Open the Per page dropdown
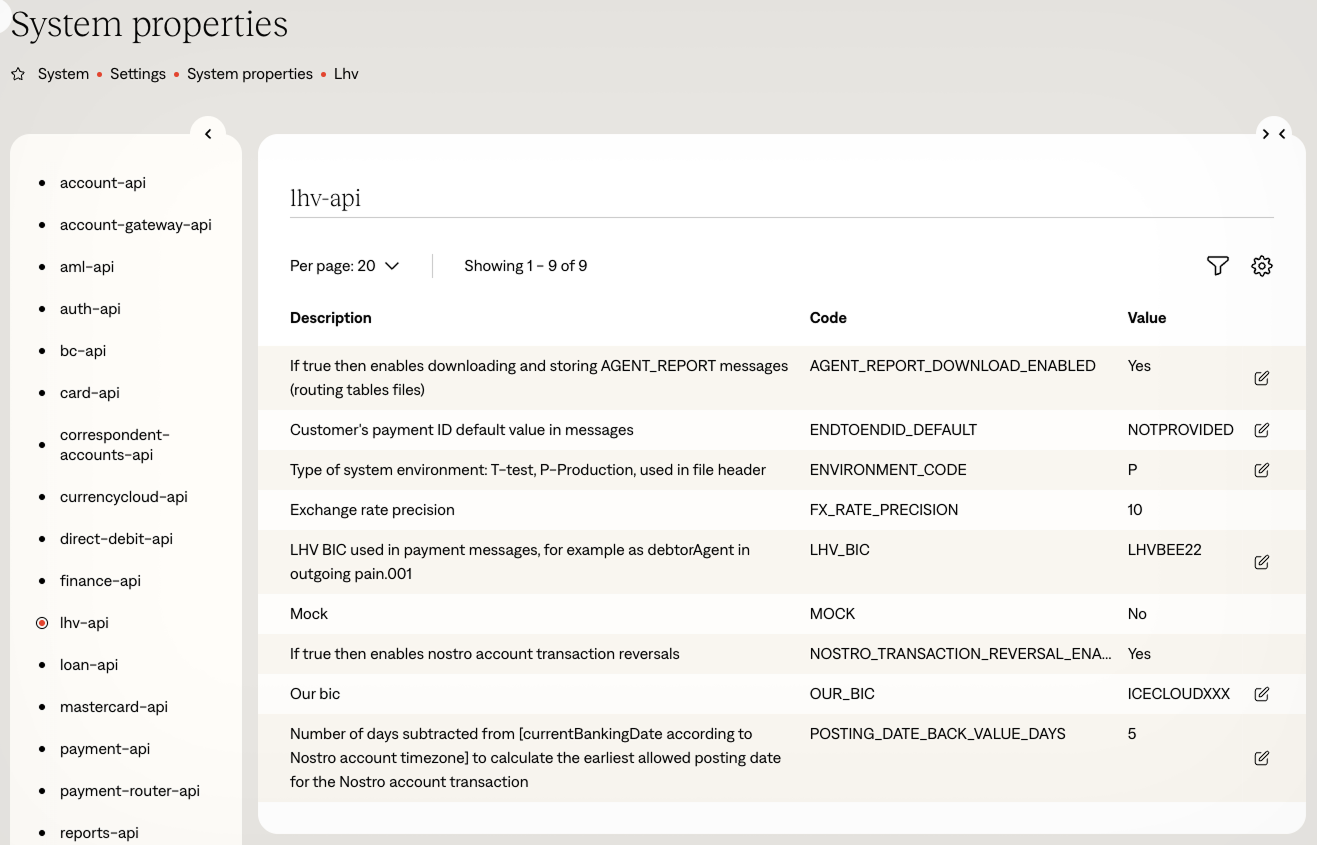The height and width of the screenshot is (845, 1317). pos(344,266)
